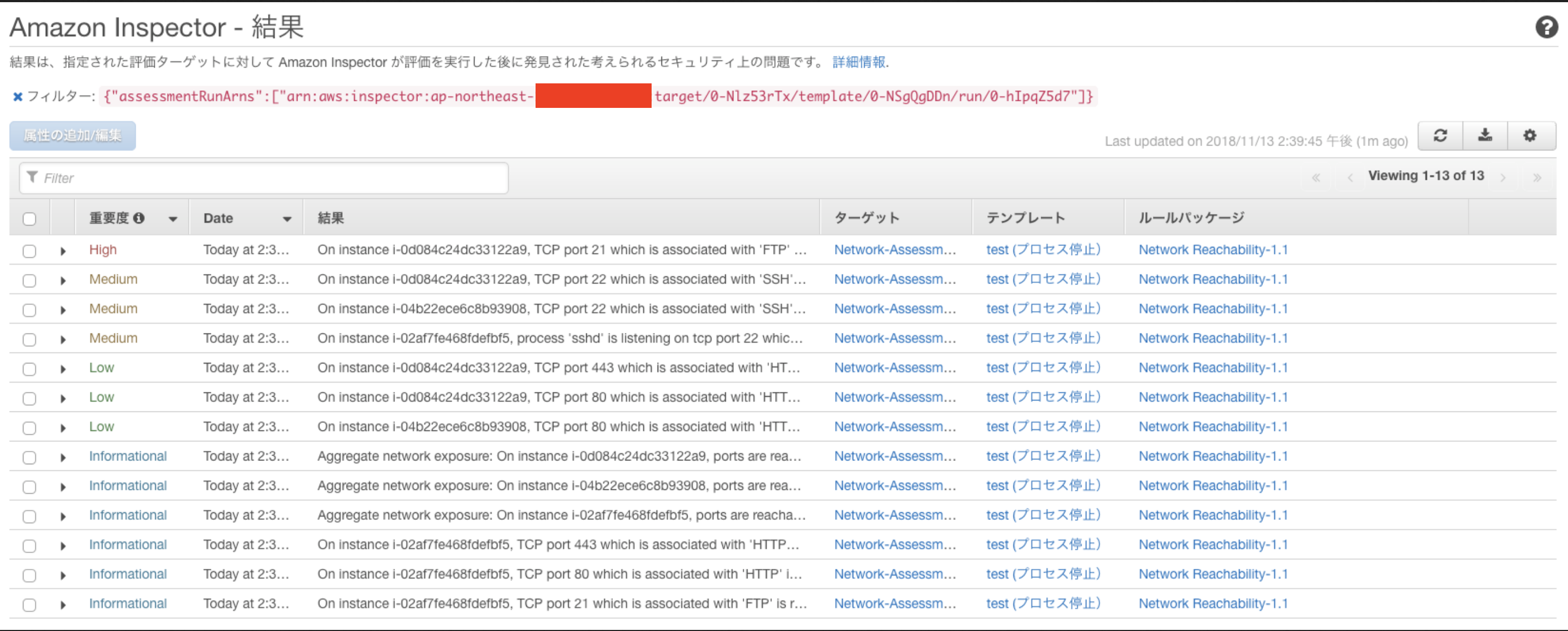Expand the Aggregate exposure i-04b22ece6c8b93908 row
The width and height of the screenshot is (1568, 631).
[63, 487]
